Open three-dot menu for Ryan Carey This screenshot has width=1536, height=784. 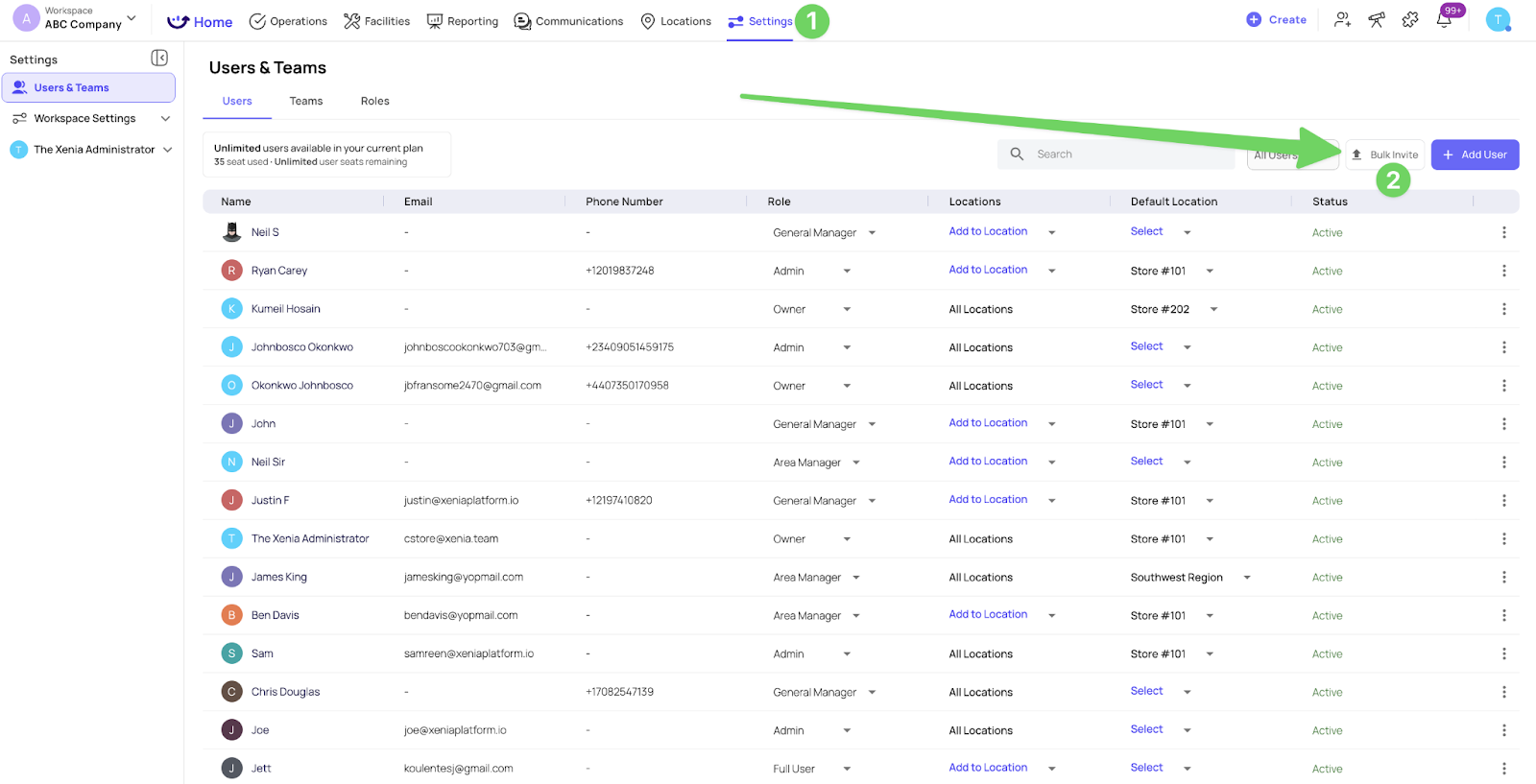[1503, 271]
